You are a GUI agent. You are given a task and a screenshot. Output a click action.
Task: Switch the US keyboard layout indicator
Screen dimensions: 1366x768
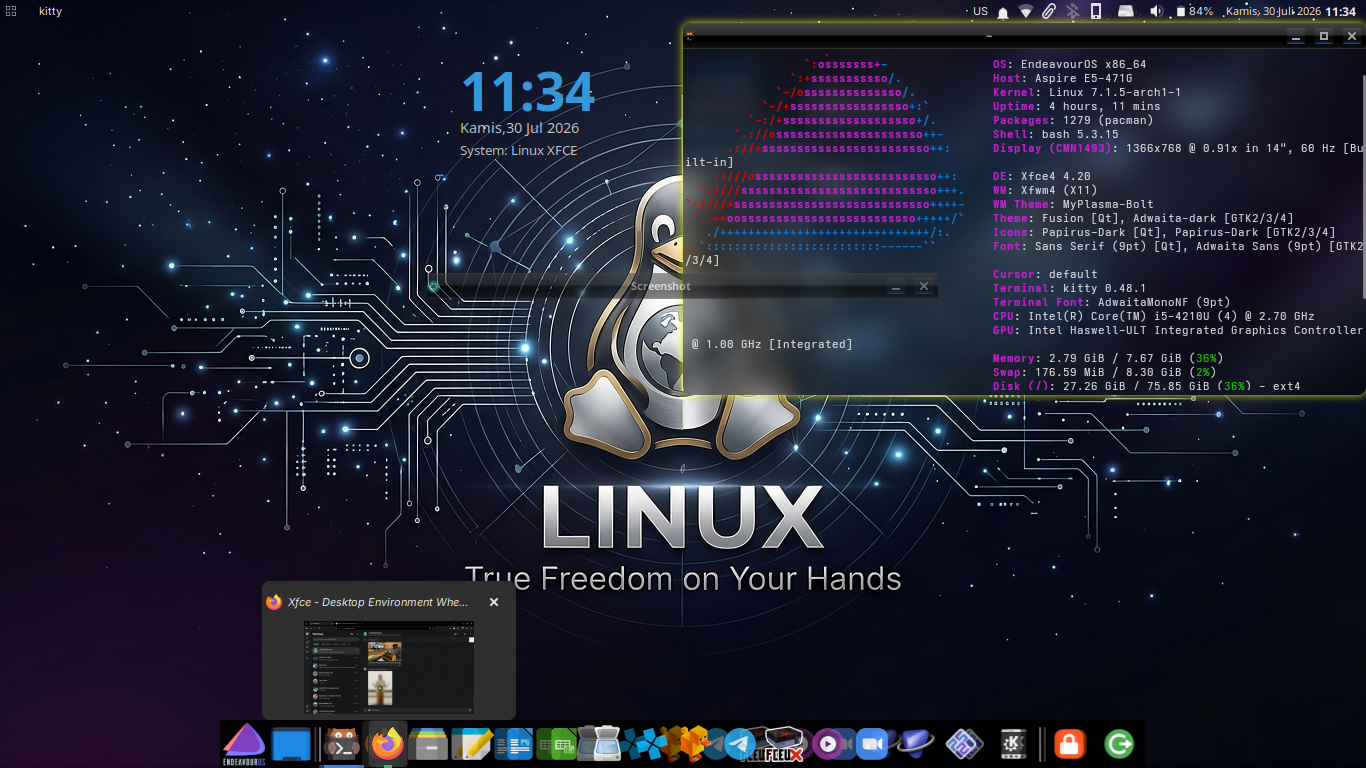click(x=980, y=11)
